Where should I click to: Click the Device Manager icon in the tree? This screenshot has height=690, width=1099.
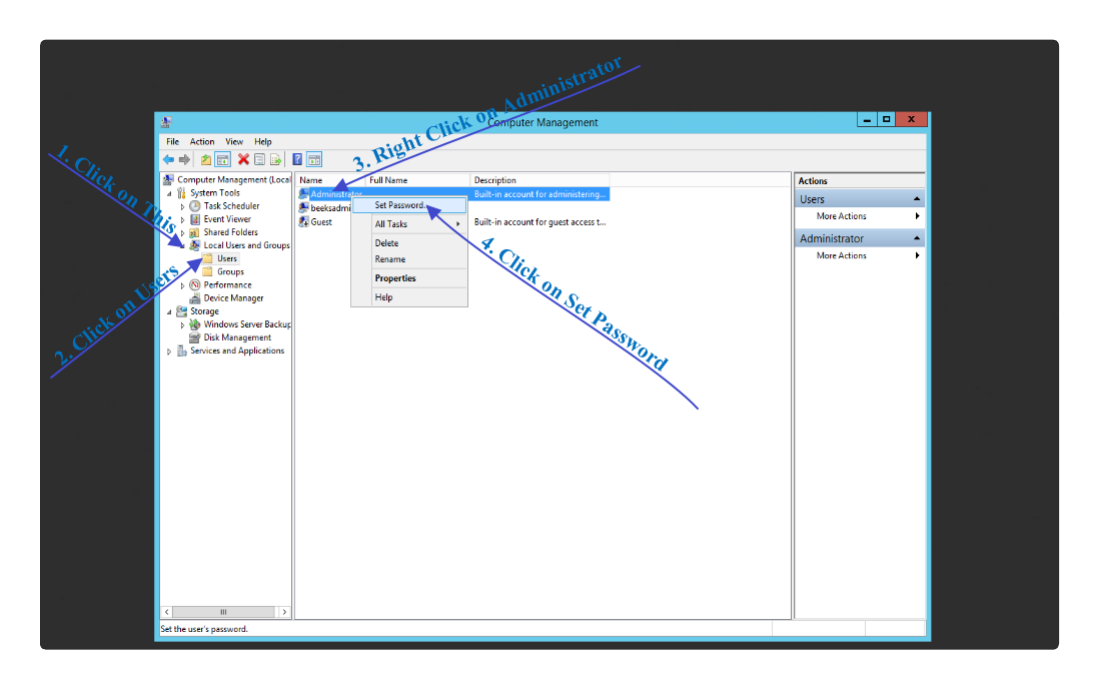[x=195, y=298]
